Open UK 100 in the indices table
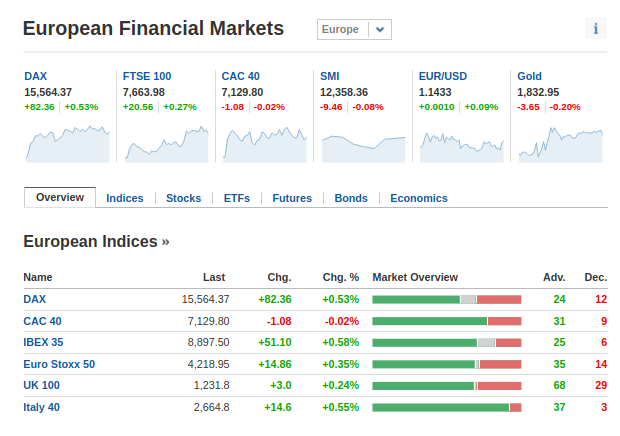The height and width of the screenshot is (436, 620). click(41, 385)
